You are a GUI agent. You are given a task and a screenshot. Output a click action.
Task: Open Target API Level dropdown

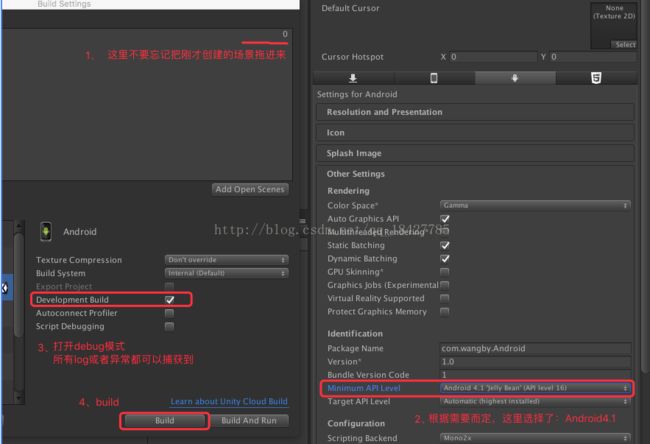pyautogui.click(x=535, y=401)
